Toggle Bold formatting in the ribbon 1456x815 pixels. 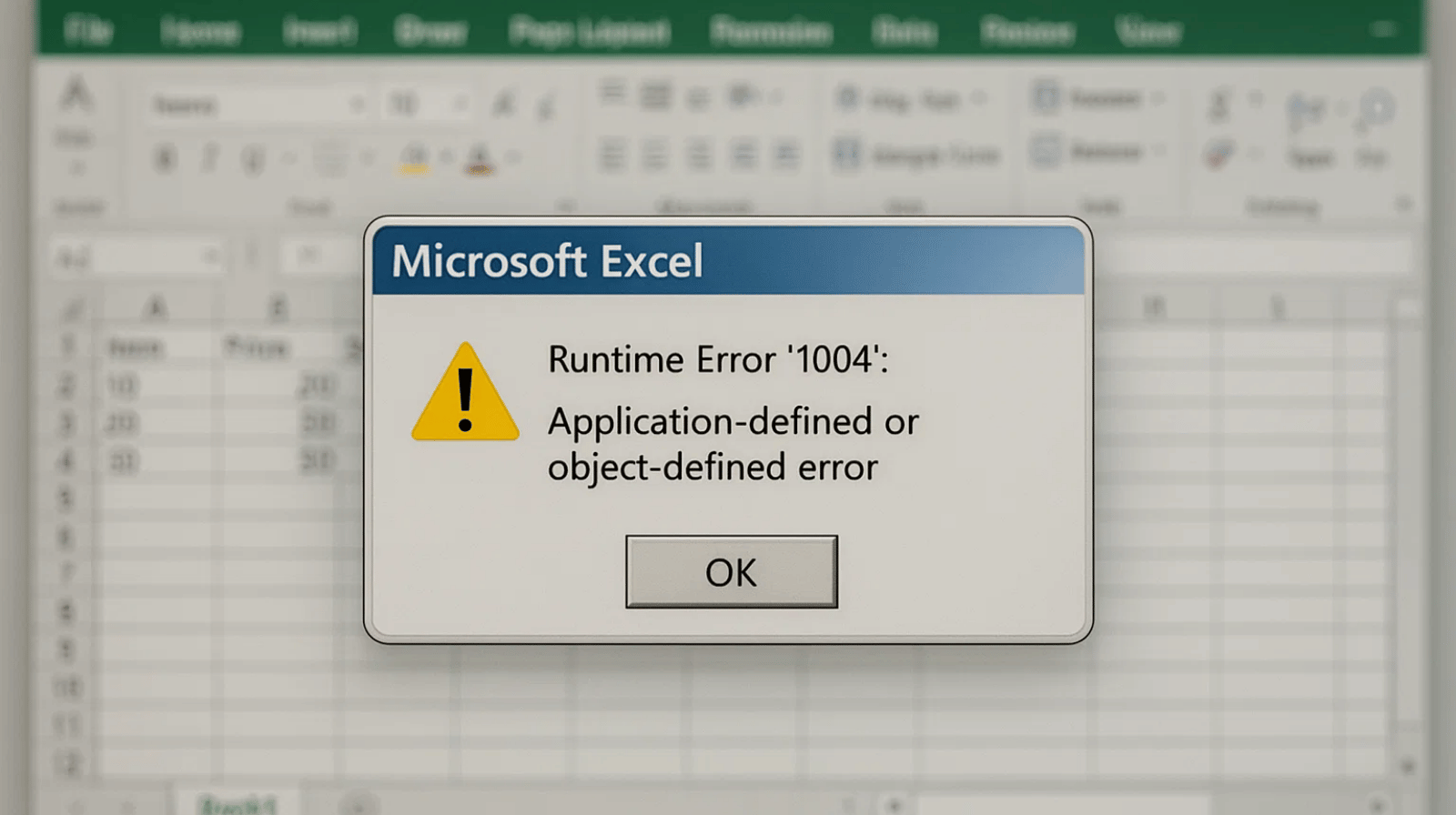(x=165, y=159)
